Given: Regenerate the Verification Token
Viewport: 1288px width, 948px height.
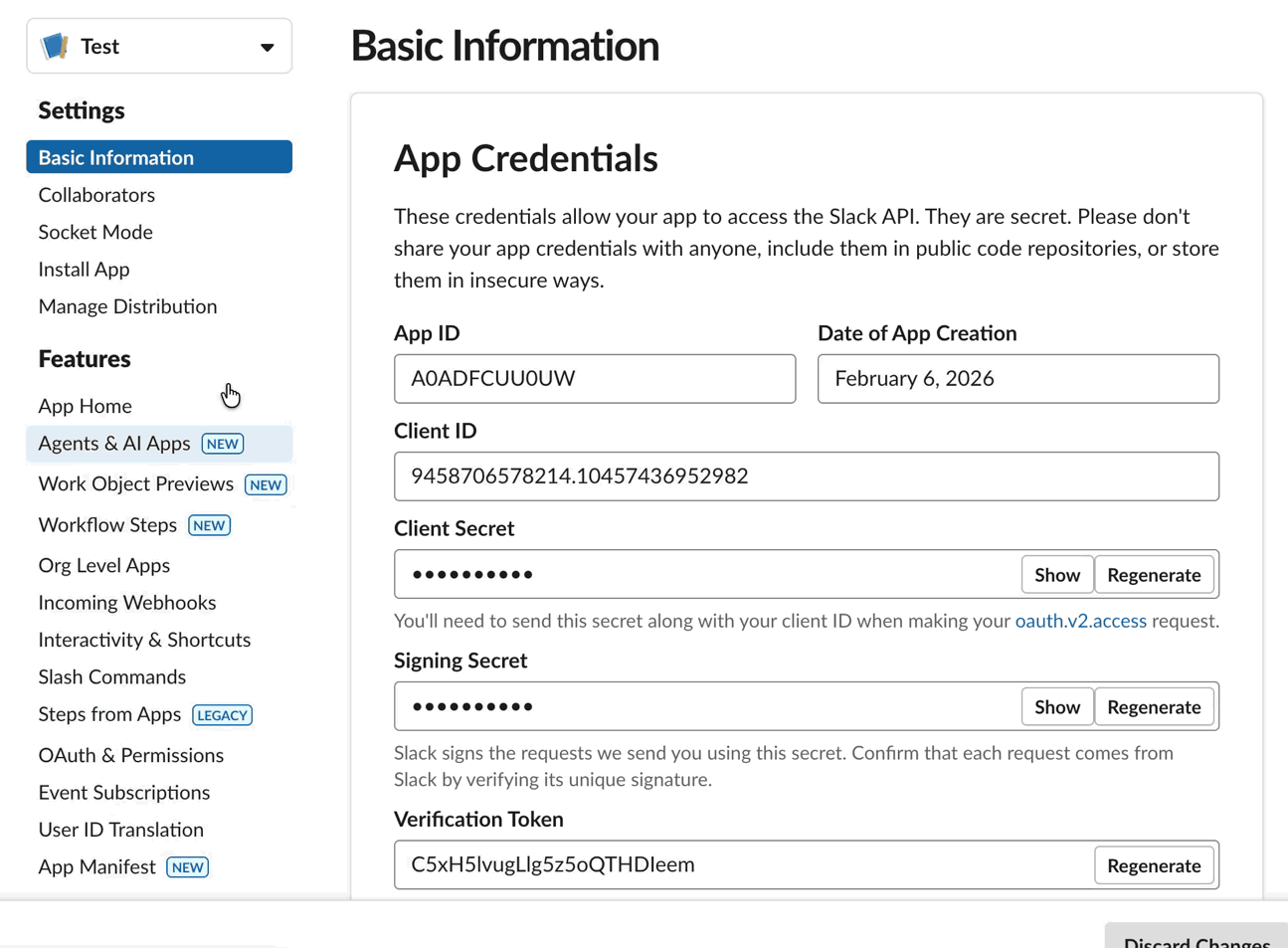Looking at the screenshot, I should click(x=1154, y=865).
